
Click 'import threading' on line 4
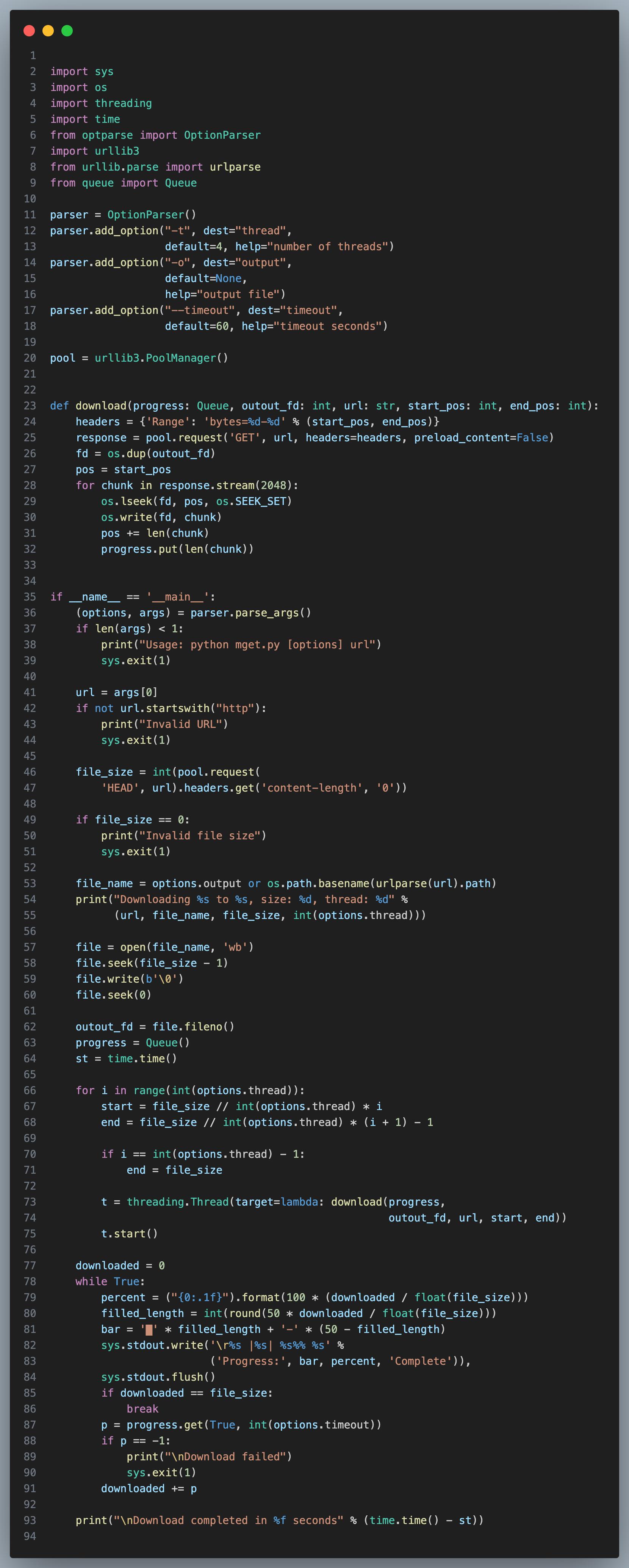(x=101, y=103)
